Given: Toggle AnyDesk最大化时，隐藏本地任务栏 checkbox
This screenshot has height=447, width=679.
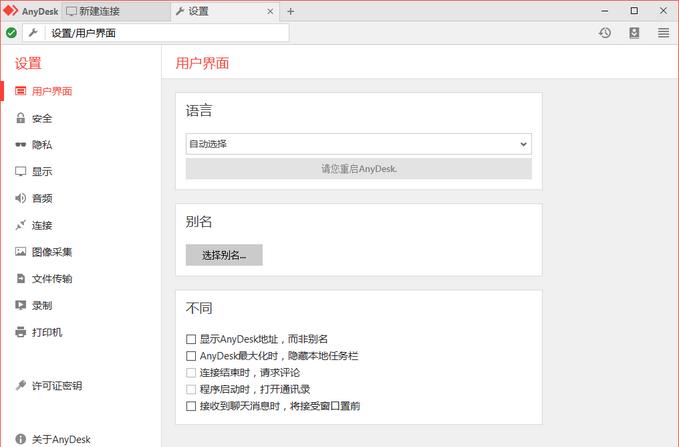Looking at the screenshot, I should point(192,356).
